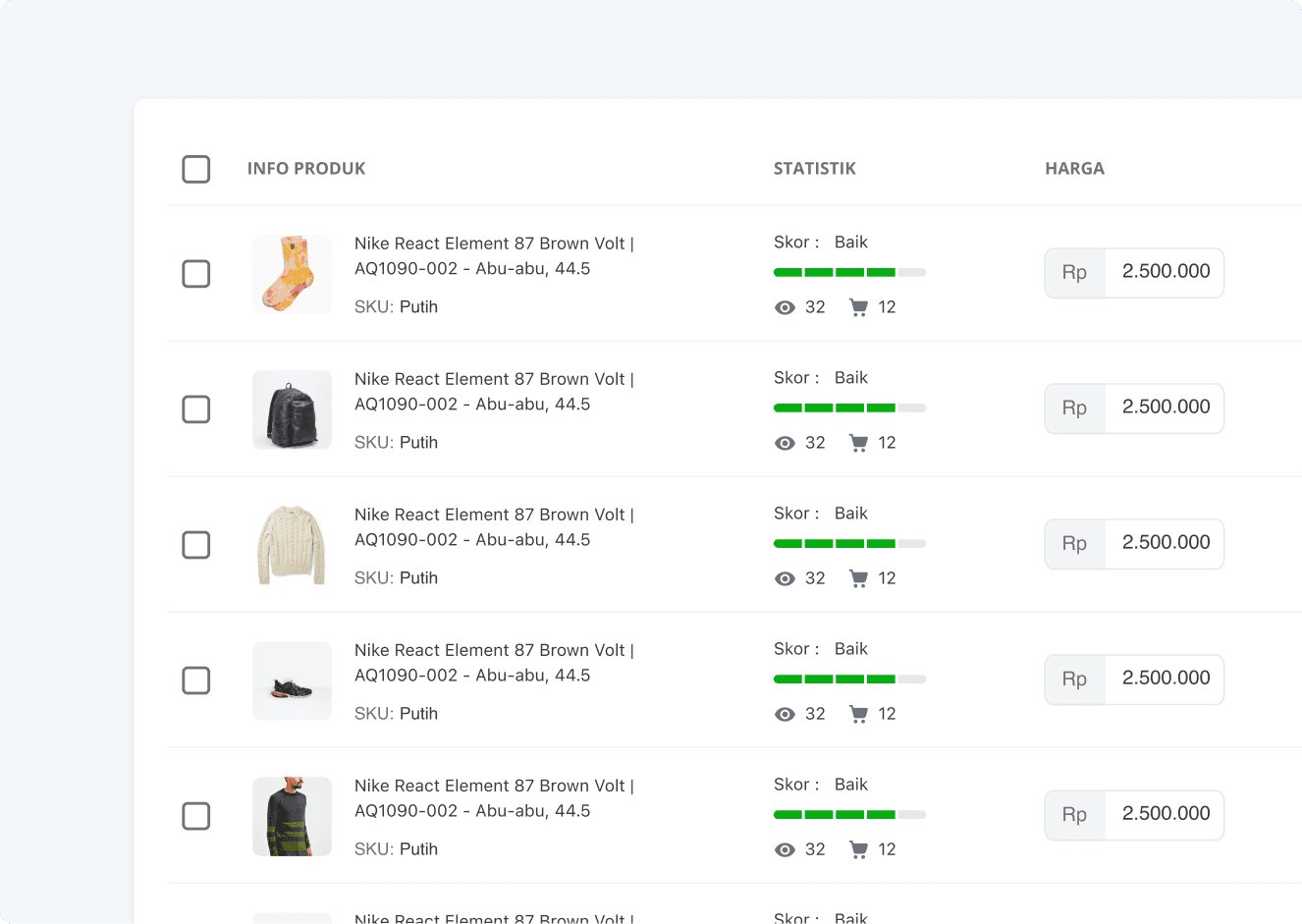The width and height of the screenshot is (1302, 924).
Task: Click view count 32 in the sneaker row
Action: [x=815, y=714]
